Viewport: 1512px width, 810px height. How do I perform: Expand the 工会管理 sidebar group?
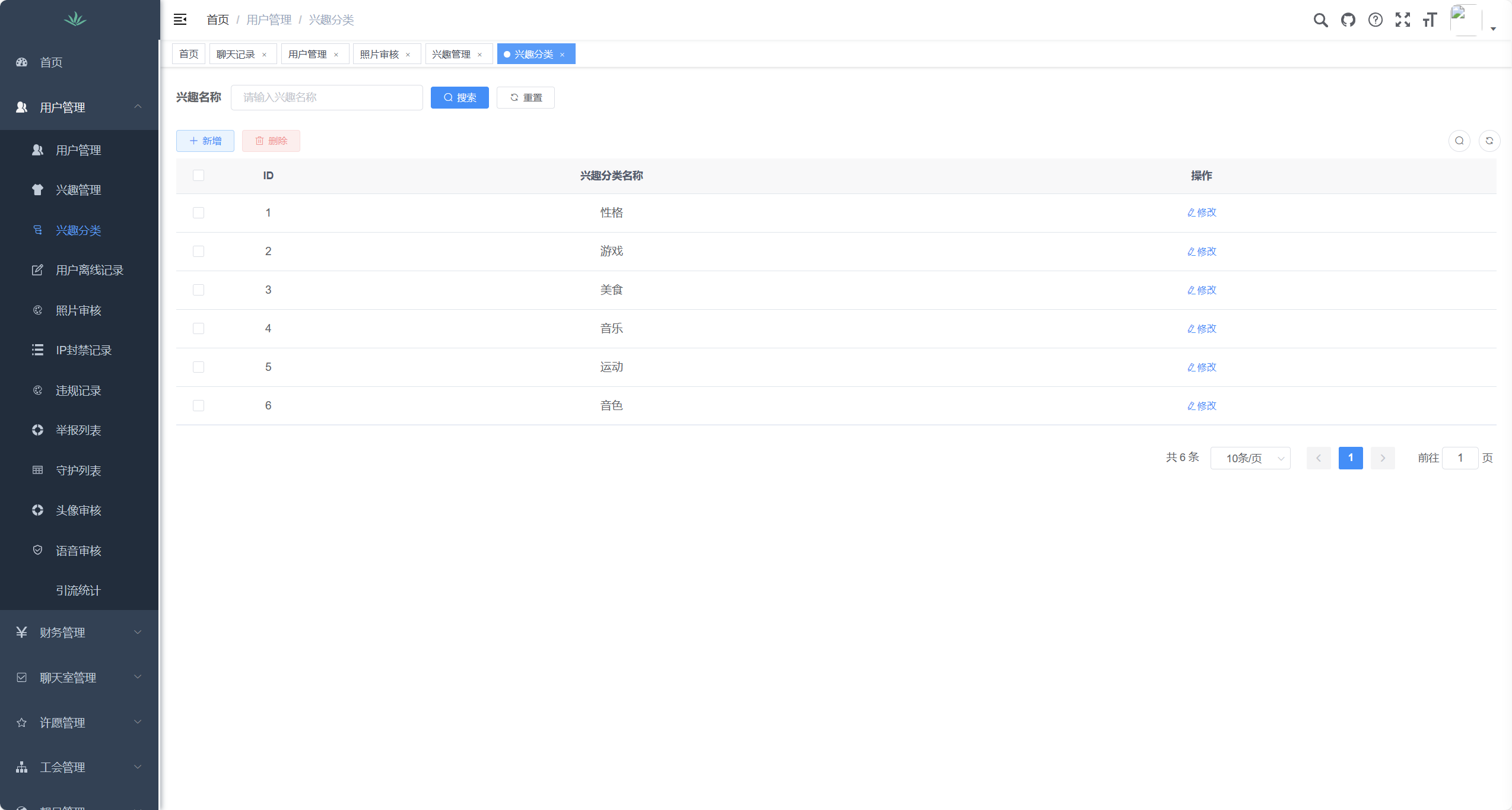click(80, 767)
